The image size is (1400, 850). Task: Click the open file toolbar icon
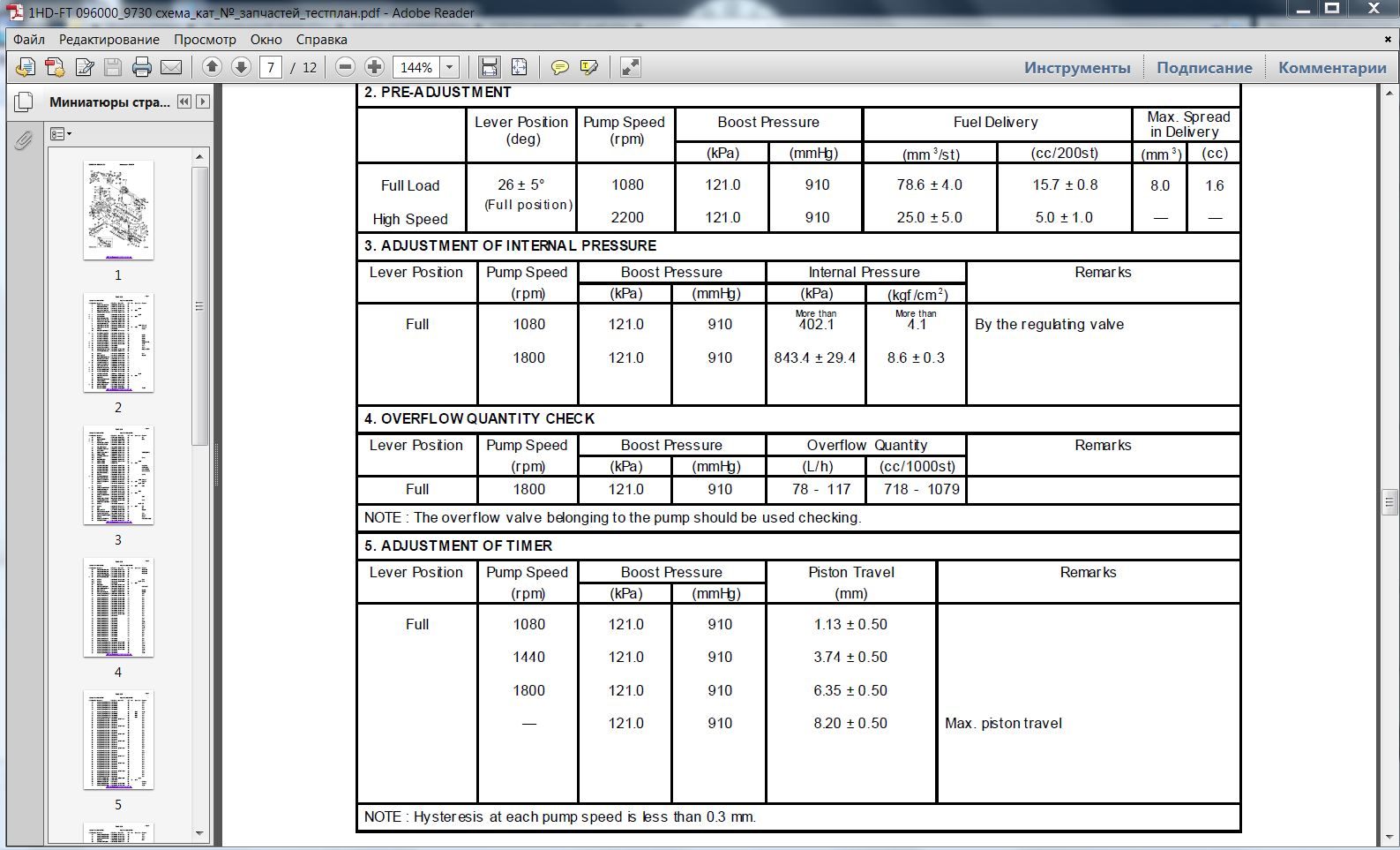(26, 67)
